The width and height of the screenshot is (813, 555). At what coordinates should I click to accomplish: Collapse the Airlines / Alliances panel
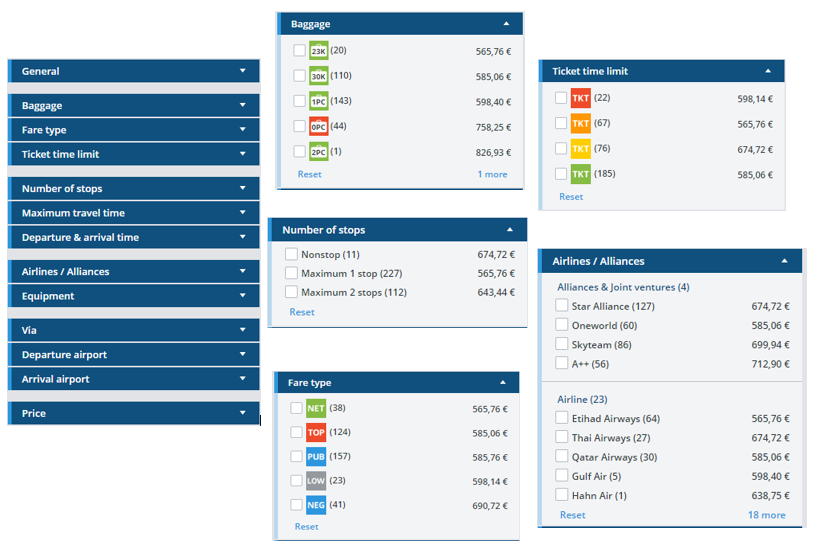[785, 261]
